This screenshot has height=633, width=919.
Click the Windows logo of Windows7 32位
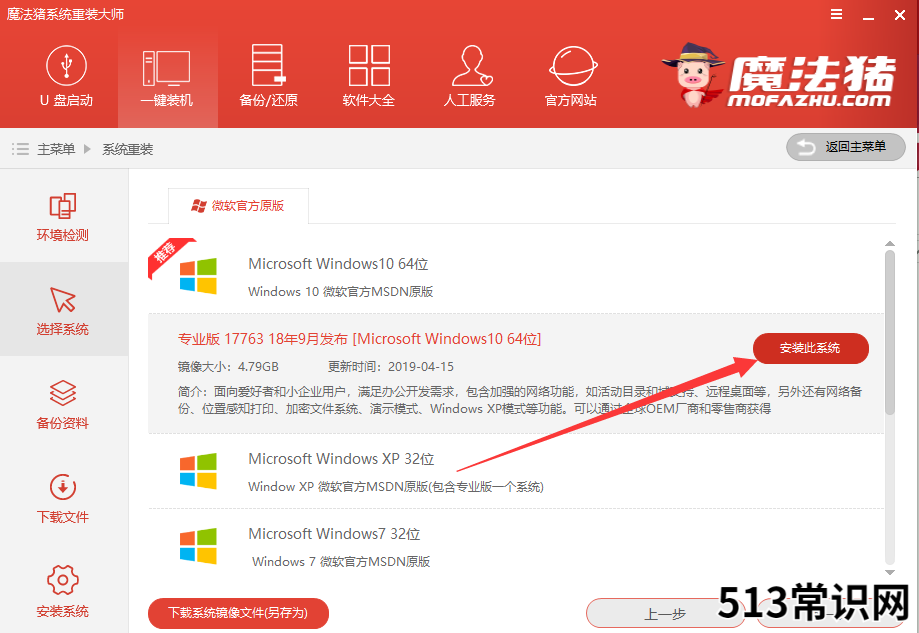pos(198,546)
